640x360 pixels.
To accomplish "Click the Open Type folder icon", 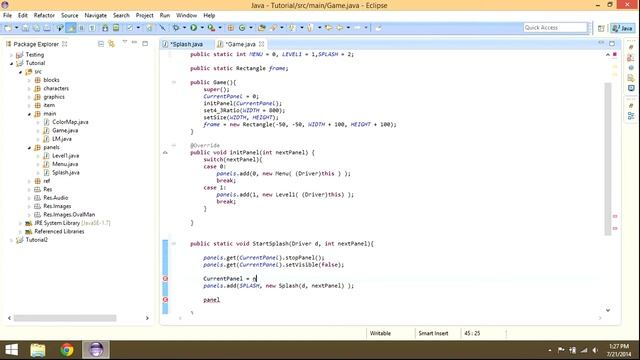I will pos(262,28).
